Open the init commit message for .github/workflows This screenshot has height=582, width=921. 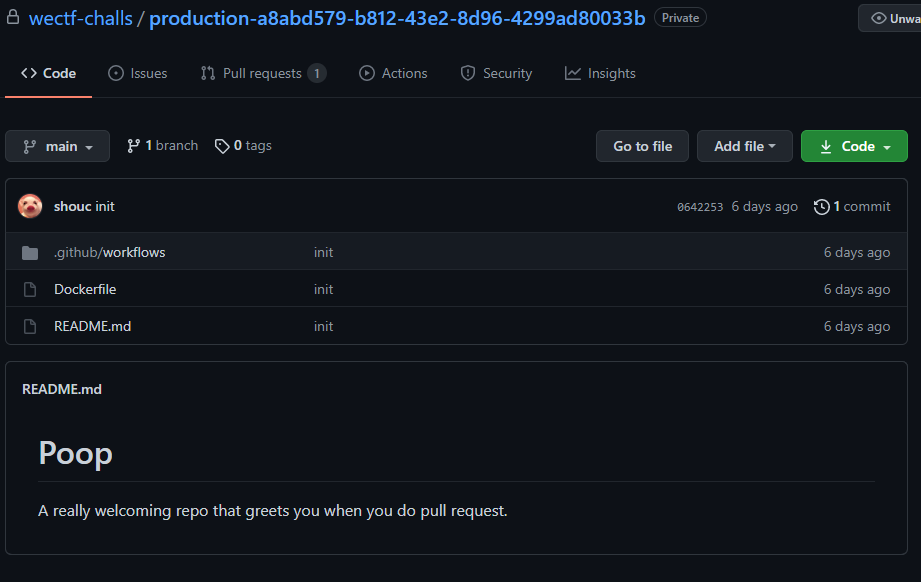point(323,252)
